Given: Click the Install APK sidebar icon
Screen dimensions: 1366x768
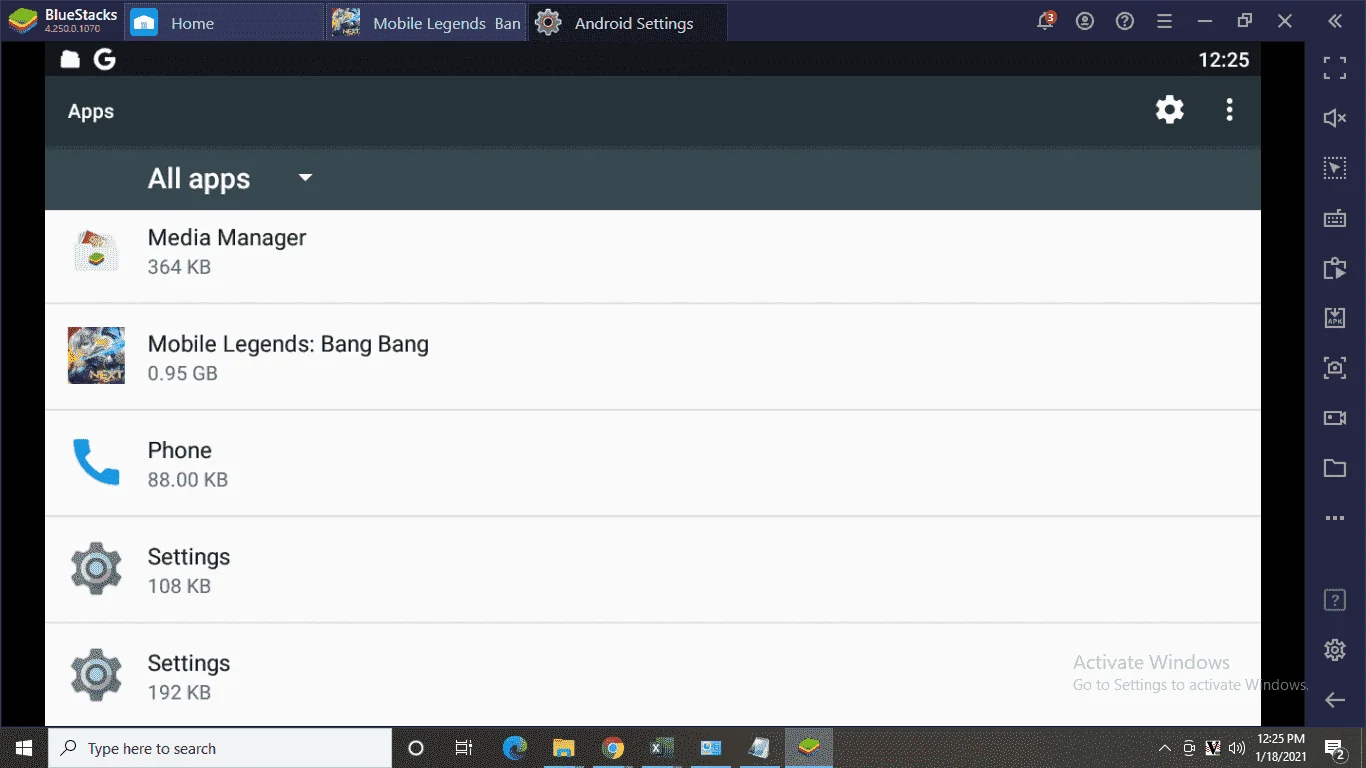Looking at the screenshot, I should click(x=1335, y=318).
